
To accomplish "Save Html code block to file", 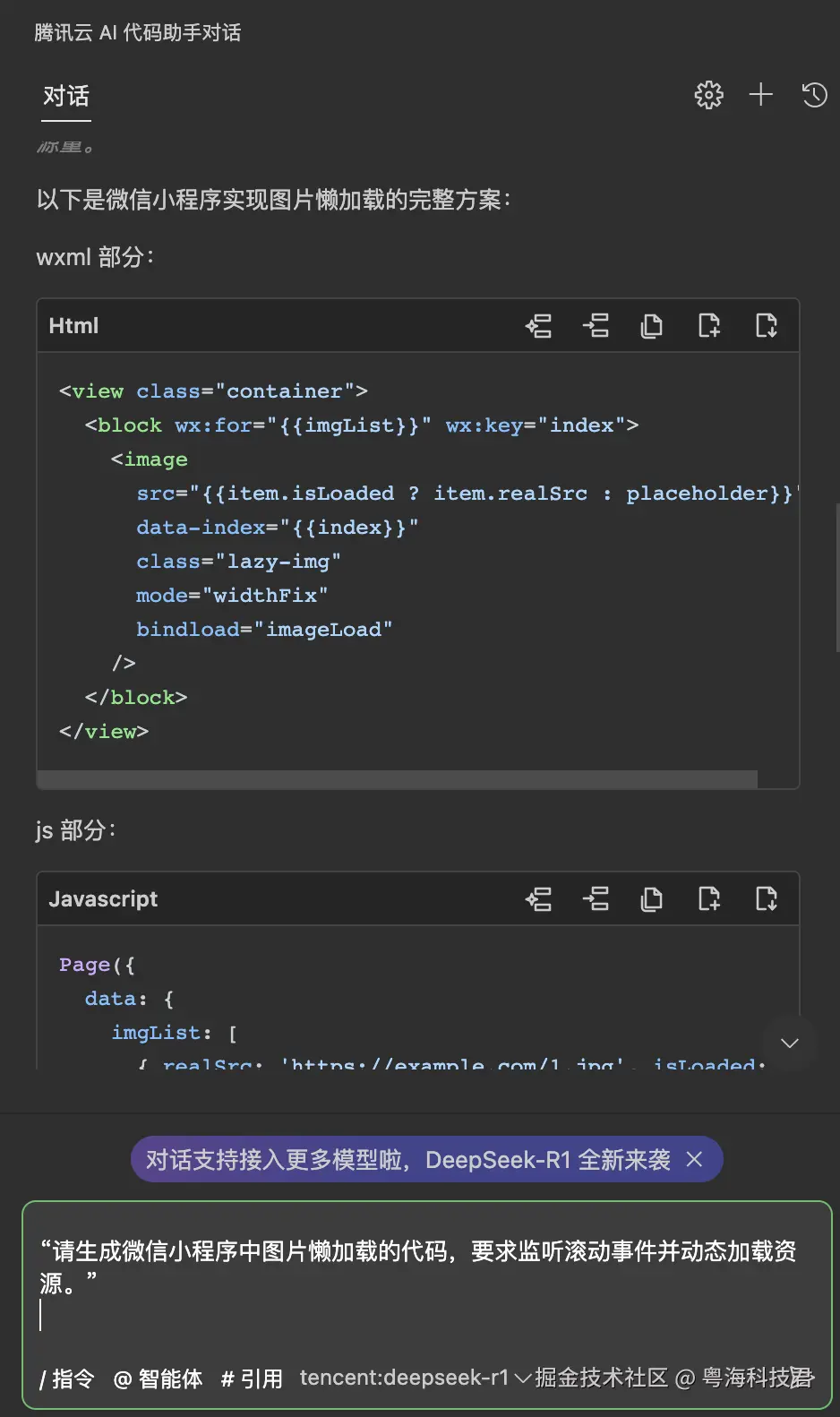I will [x=766, y=325].
